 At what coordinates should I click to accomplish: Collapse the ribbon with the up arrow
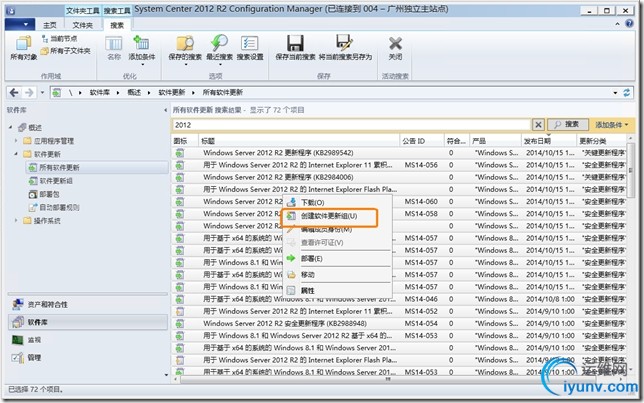[617, 24]
